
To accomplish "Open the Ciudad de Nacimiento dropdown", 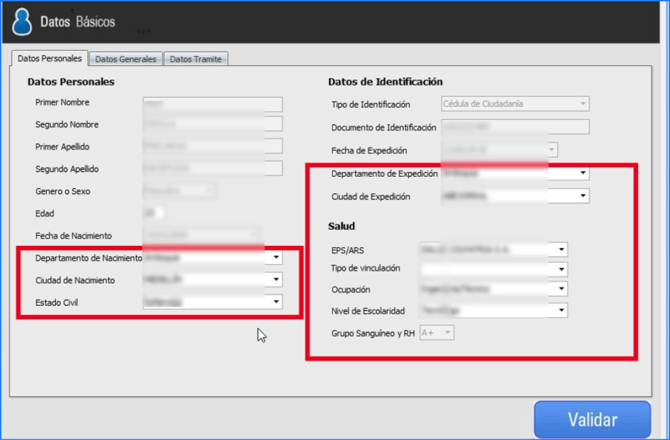I will click(276, 280).
